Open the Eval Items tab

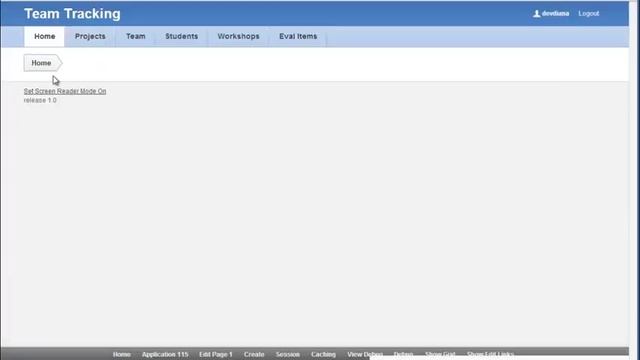click(298, 36)
